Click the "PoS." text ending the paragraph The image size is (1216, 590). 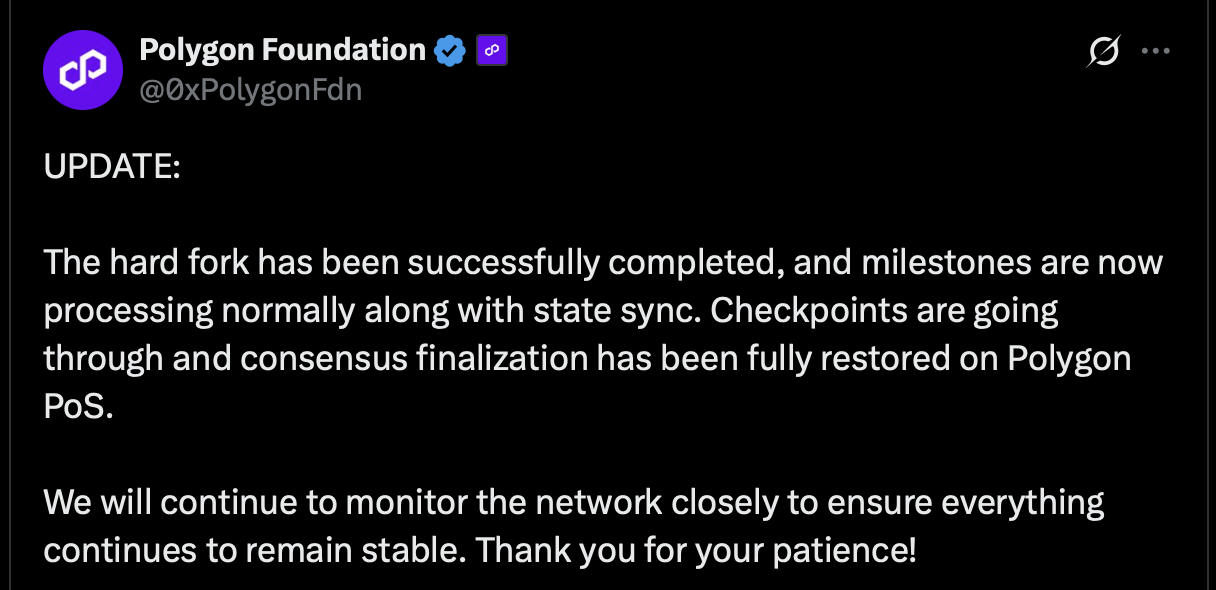coord(74,407)
